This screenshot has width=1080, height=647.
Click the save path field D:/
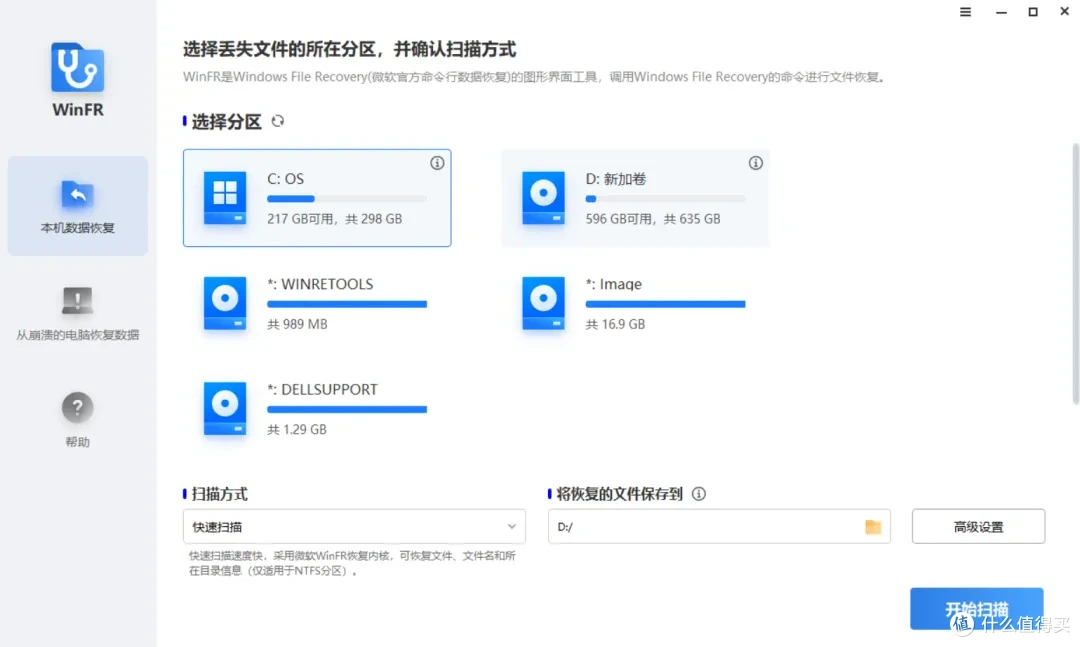click(719, 527)
